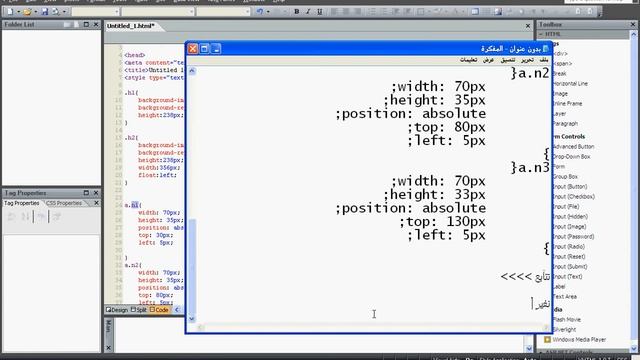Maximize the Tag Properties panel
This screenshot has width=640, height=360.
click(x=86, y=193)
